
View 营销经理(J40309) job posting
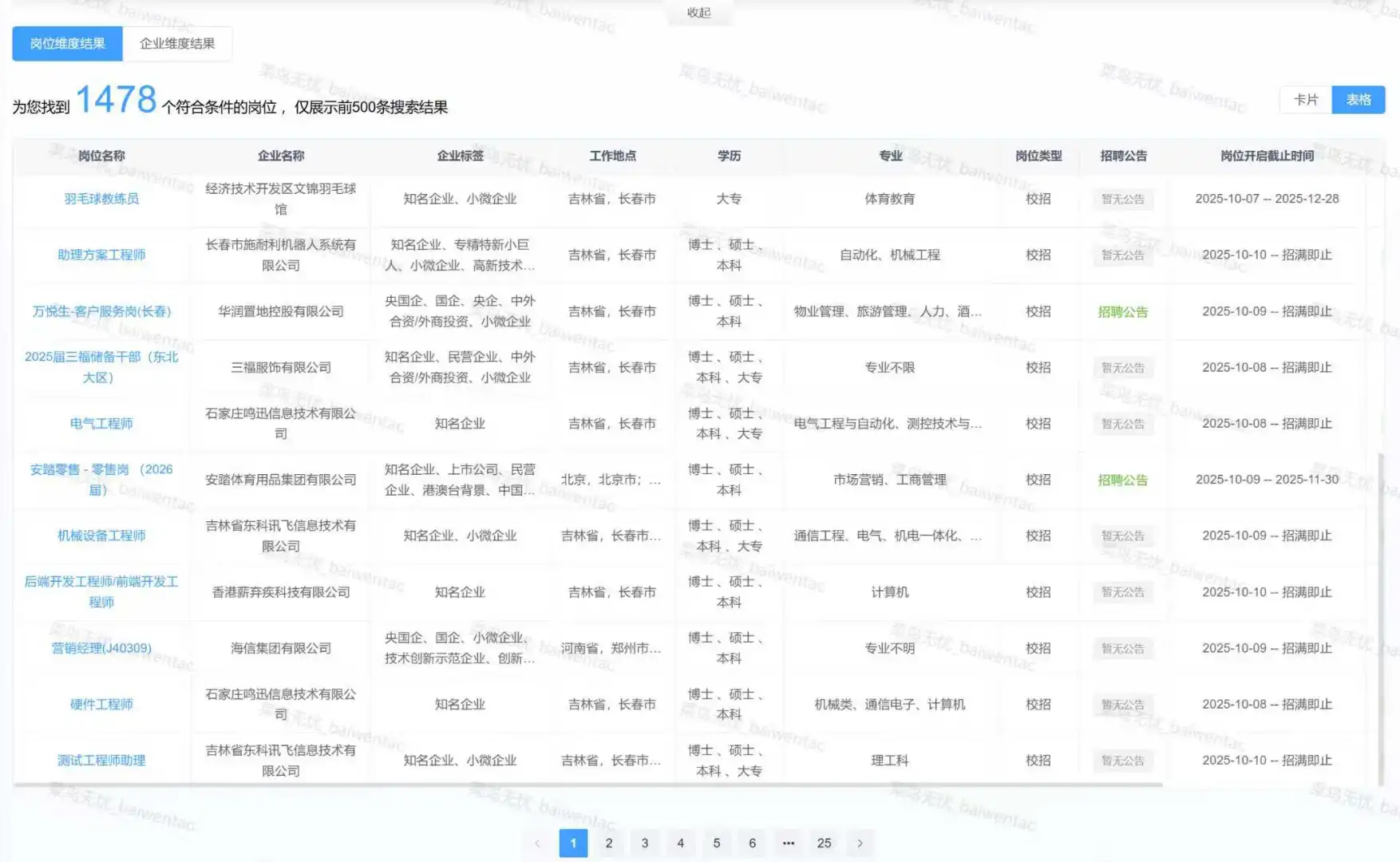(101, 648)
